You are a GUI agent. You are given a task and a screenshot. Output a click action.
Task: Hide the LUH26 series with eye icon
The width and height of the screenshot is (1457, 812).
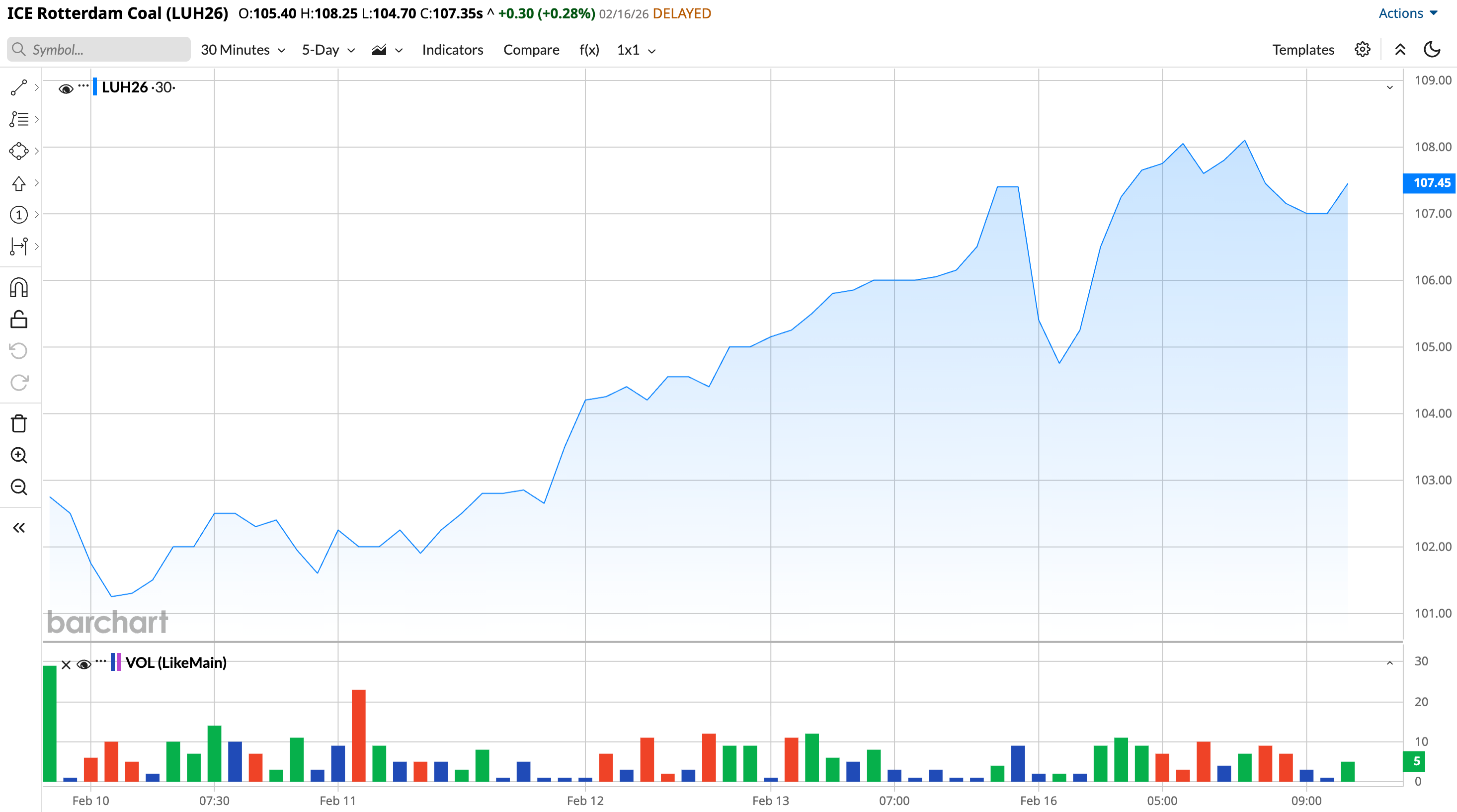(66, 89)
